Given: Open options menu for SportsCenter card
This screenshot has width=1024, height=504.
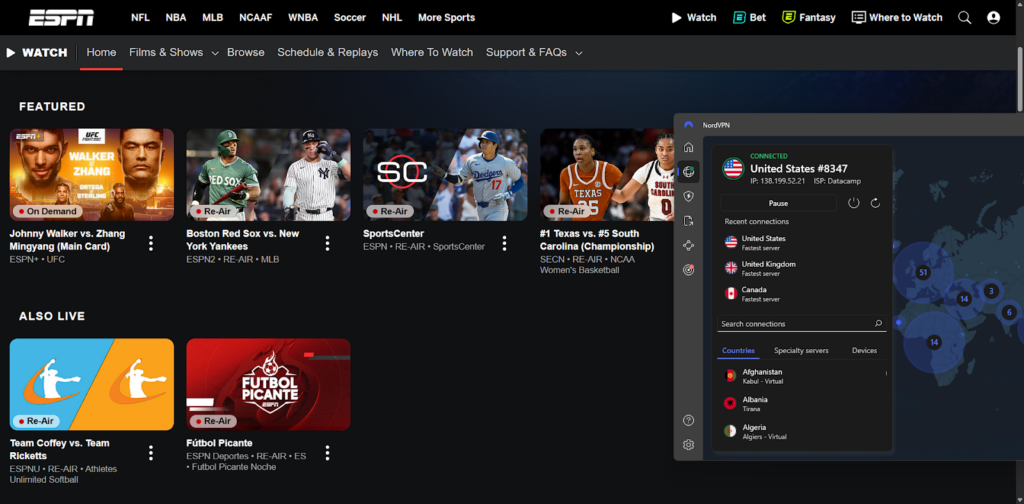Looking at the screenshot, I should [x=504, y=243].
